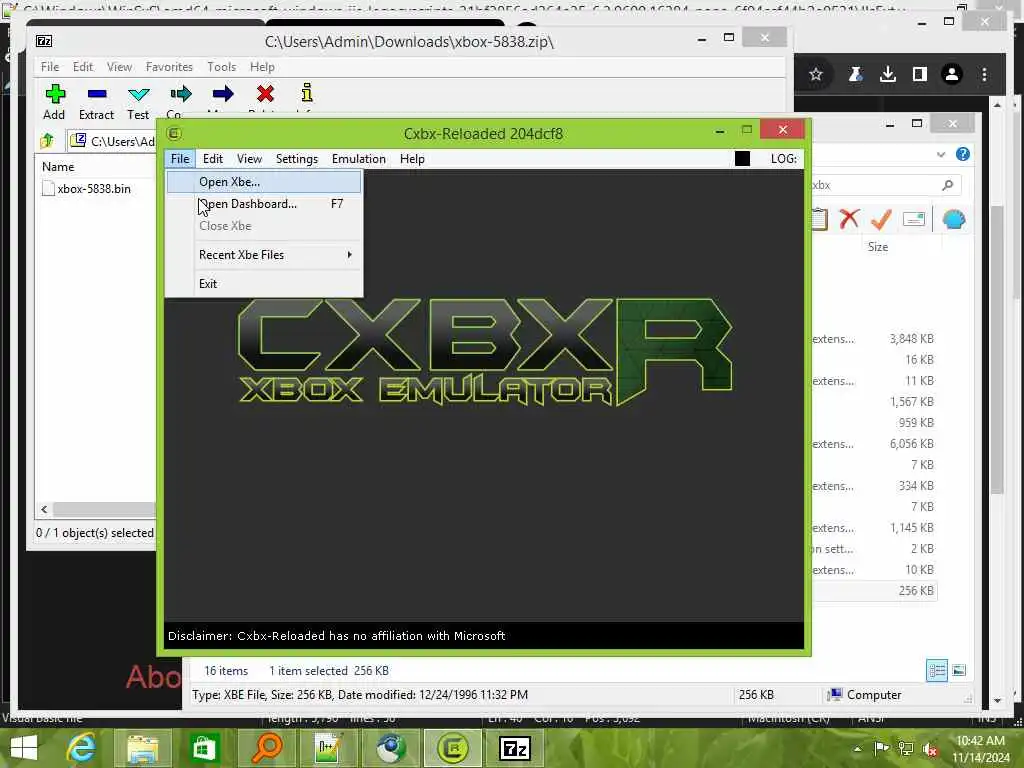The height and width of the screenshot is (768, 1024).
Task: Click the 7-Zip horizontal scrollbar left arrow
Action: click(x=44, y=509)
